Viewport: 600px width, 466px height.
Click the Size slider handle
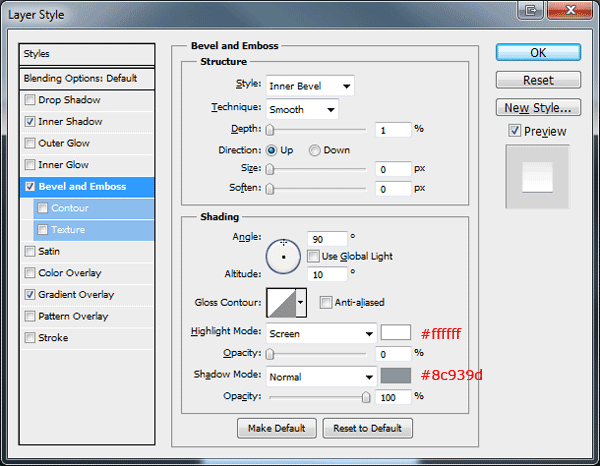pyautogui.click(x=270, y=169)
